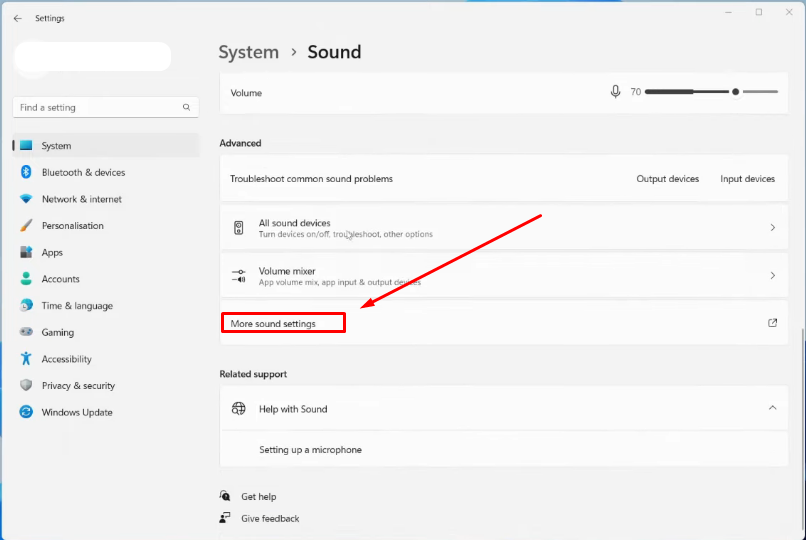Open Accounts settings
This screenshot has height=540, width=806.
(x=106, y=279)
